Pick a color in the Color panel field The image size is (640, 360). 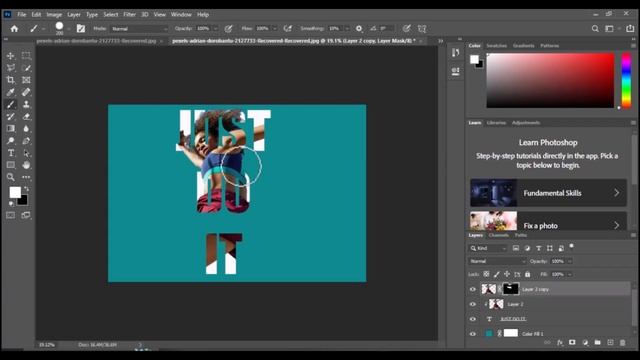(x=550, y=80)
